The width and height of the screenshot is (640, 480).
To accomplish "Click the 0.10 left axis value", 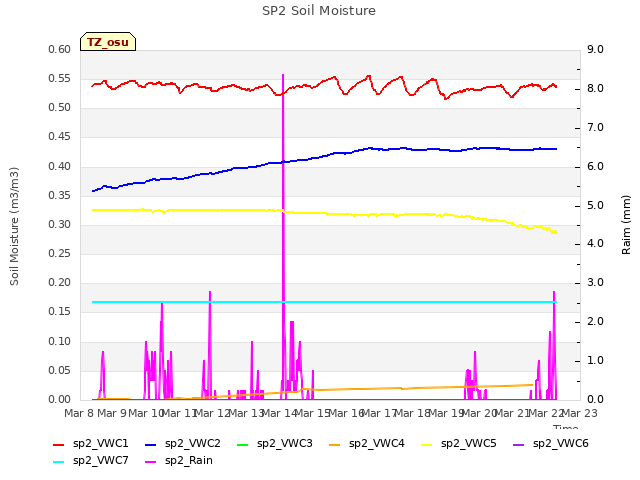I will 60,342.
